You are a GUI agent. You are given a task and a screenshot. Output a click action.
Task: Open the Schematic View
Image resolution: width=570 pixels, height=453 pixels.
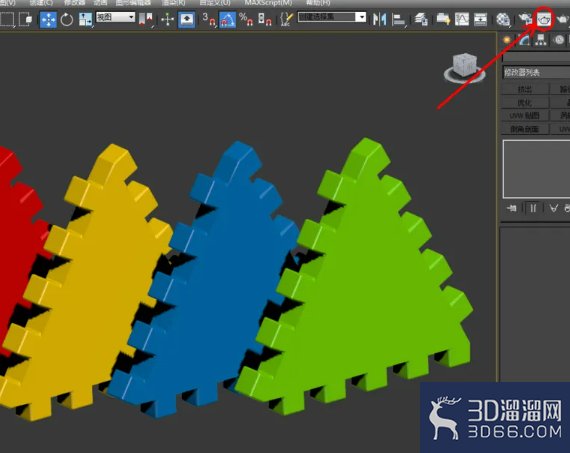coord(480,19)
